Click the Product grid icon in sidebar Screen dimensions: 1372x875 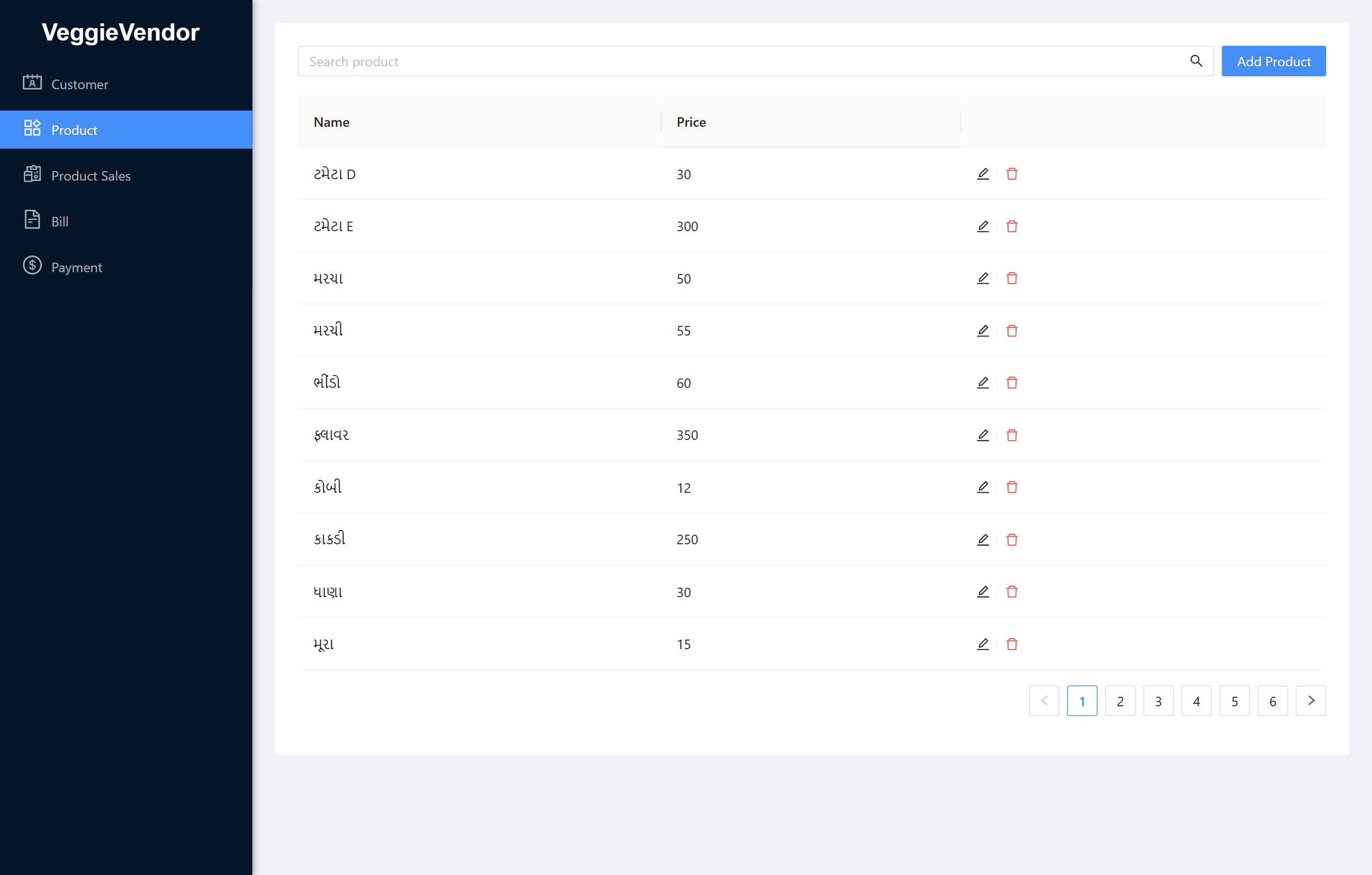[x=32, y=129]
